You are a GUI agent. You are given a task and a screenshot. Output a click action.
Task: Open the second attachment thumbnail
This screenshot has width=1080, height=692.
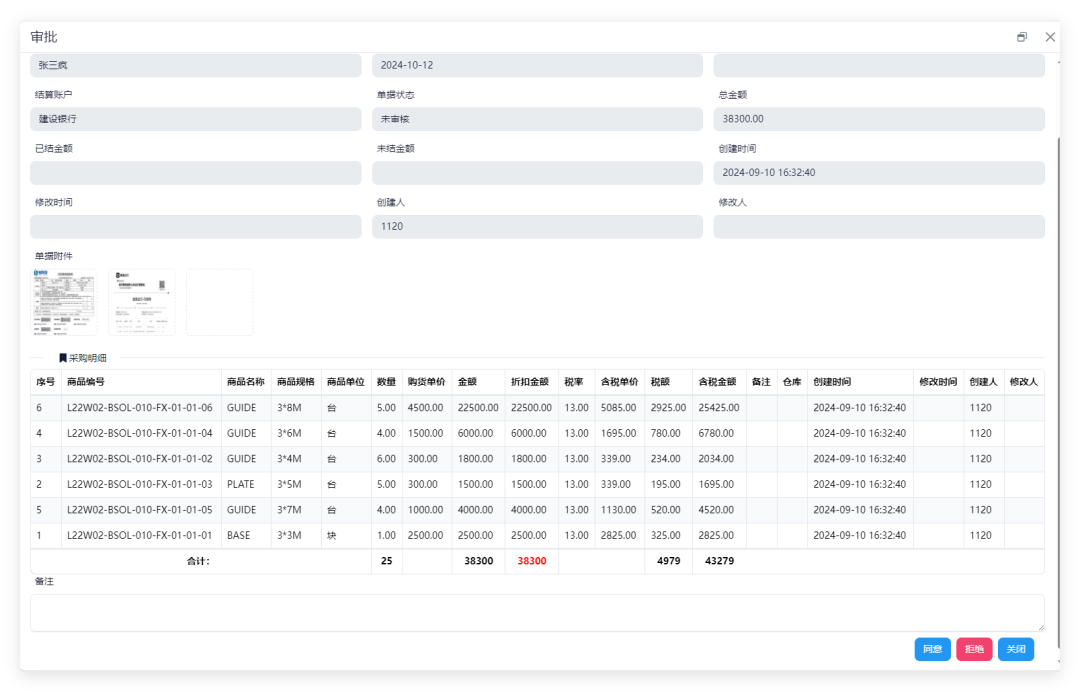tap(142, 302)
